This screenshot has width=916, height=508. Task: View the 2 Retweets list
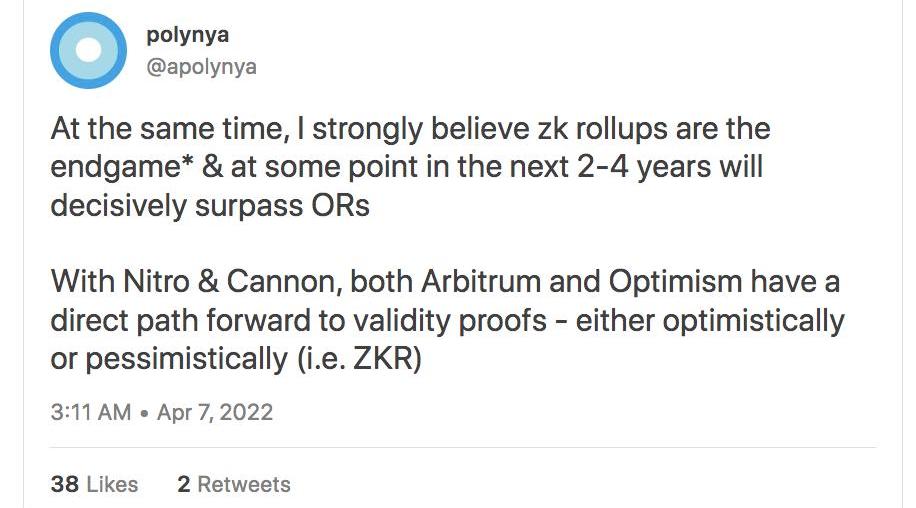234,484
